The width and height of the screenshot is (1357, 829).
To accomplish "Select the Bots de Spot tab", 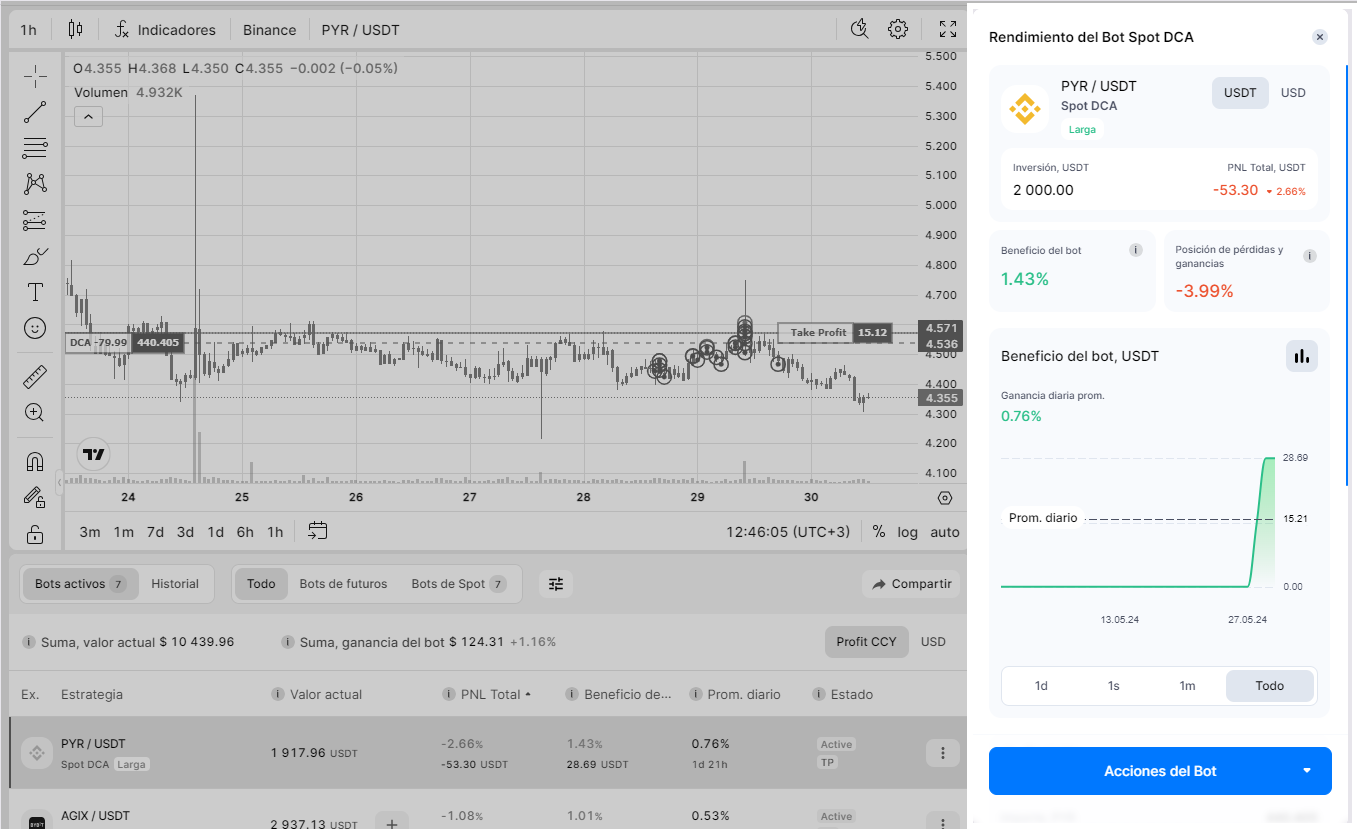I will pos(458,584).
